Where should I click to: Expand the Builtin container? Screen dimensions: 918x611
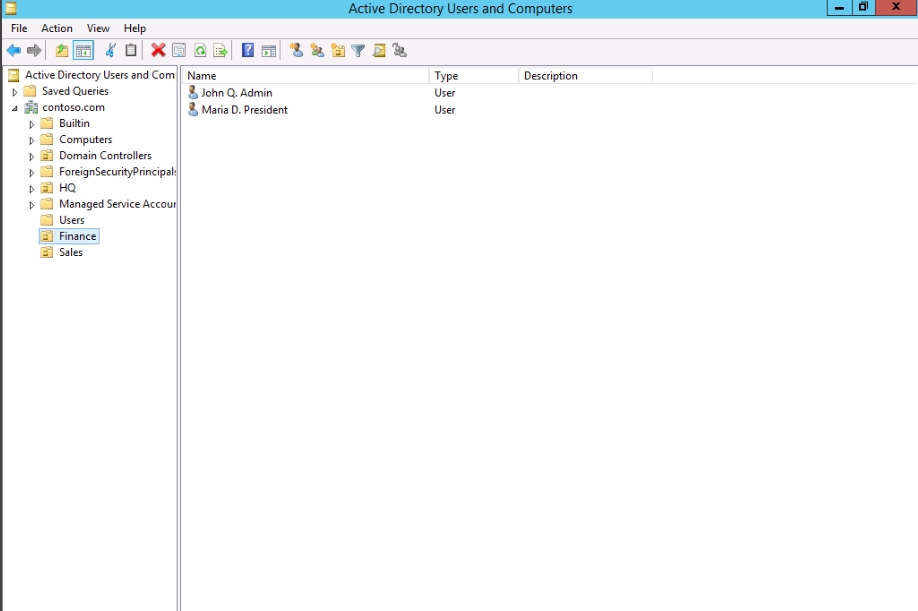(32, 124)
